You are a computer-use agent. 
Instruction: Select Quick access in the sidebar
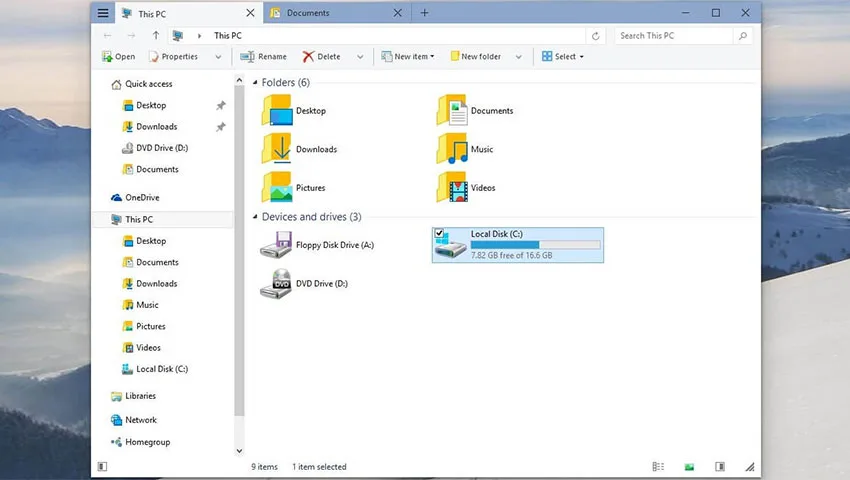(141, 84)
